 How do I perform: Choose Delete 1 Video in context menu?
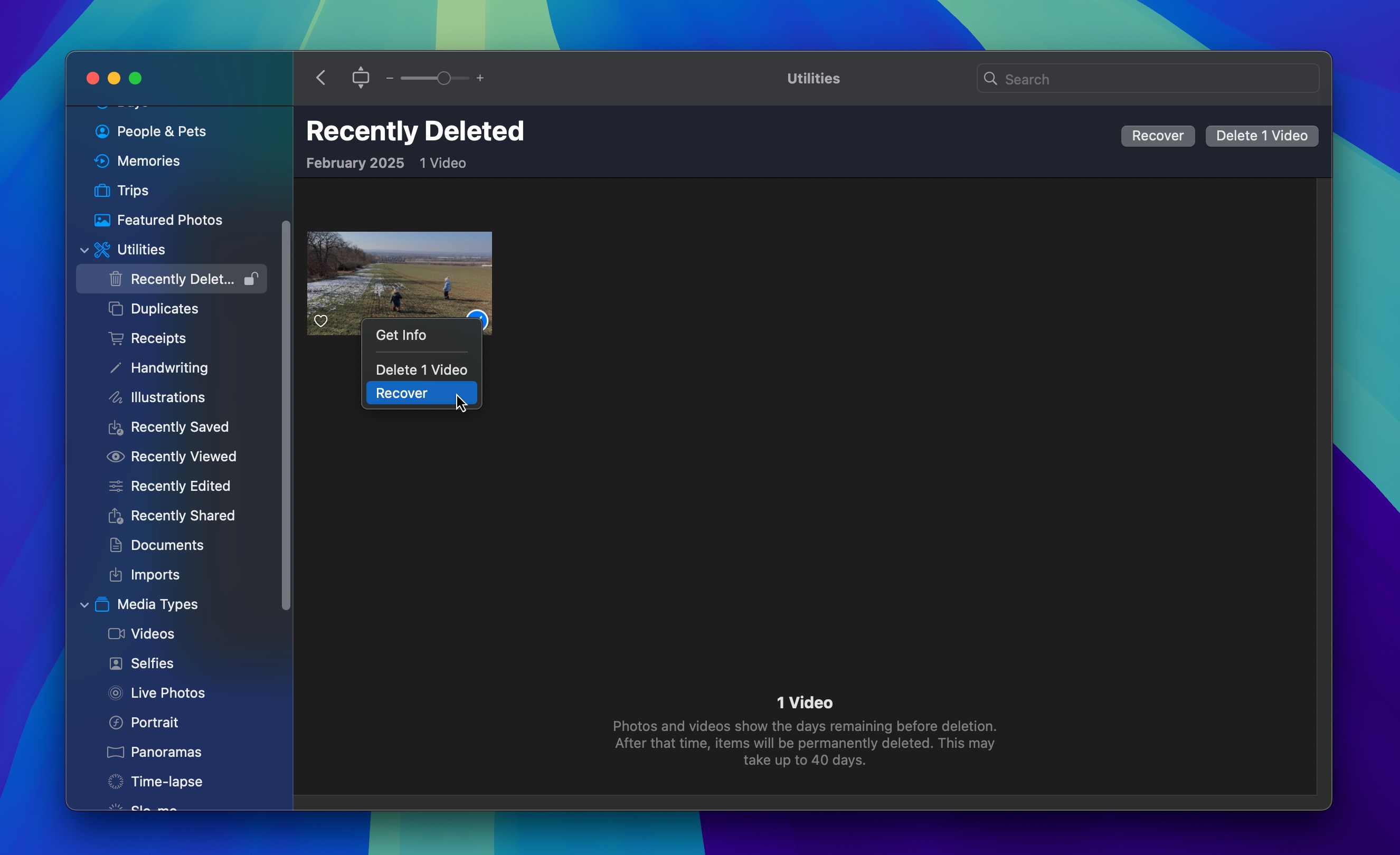[421, 370]
